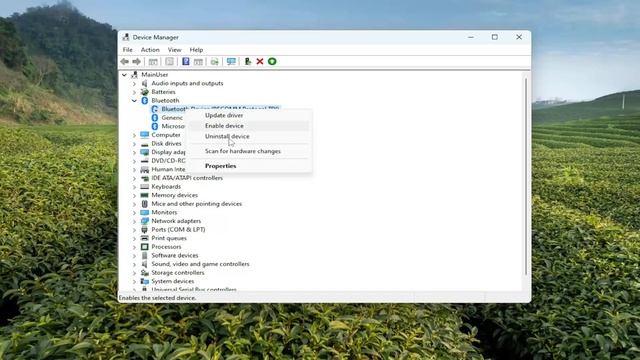
Task: Click the MainUser computer icon
Action: tap(134, 75)
